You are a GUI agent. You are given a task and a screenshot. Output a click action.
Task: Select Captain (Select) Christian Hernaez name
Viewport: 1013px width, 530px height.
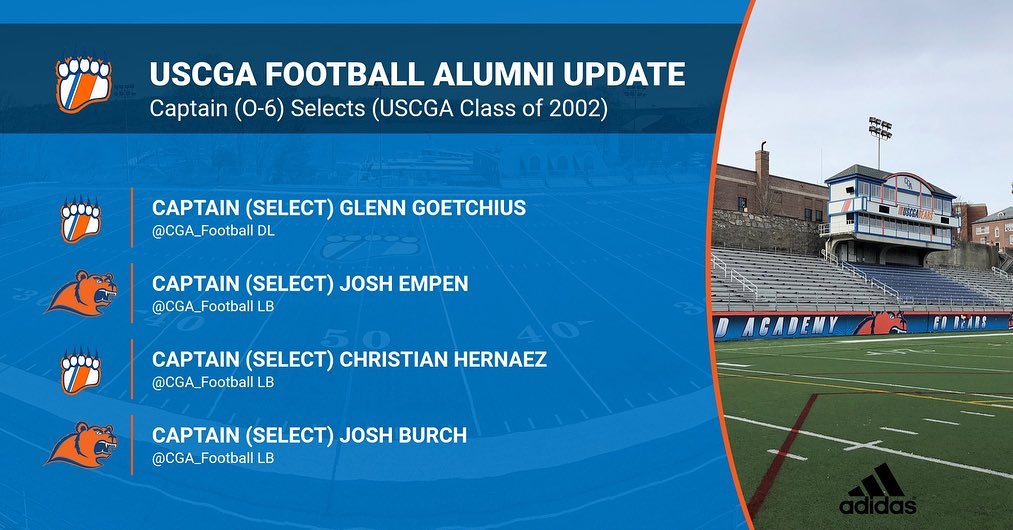[349, 359]
